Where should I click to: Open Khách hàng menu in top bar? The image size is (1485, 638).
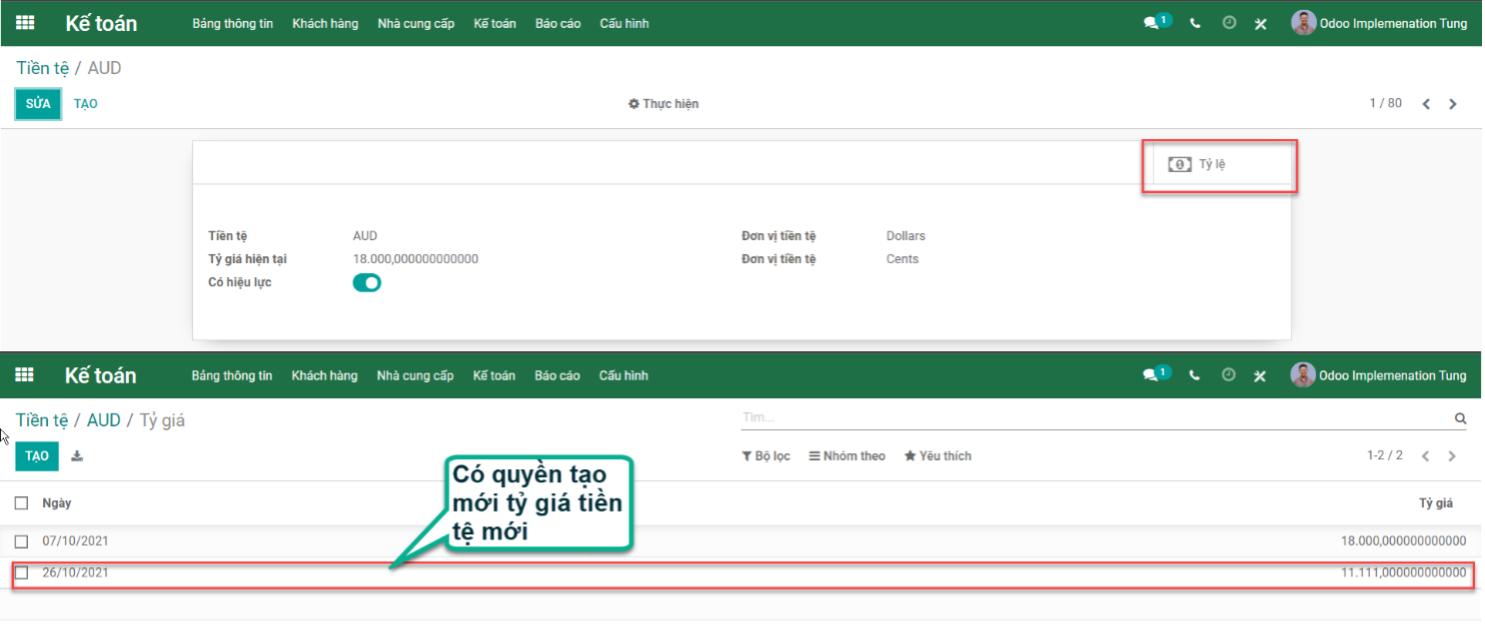pyautogui.click(x=325, y=23)
